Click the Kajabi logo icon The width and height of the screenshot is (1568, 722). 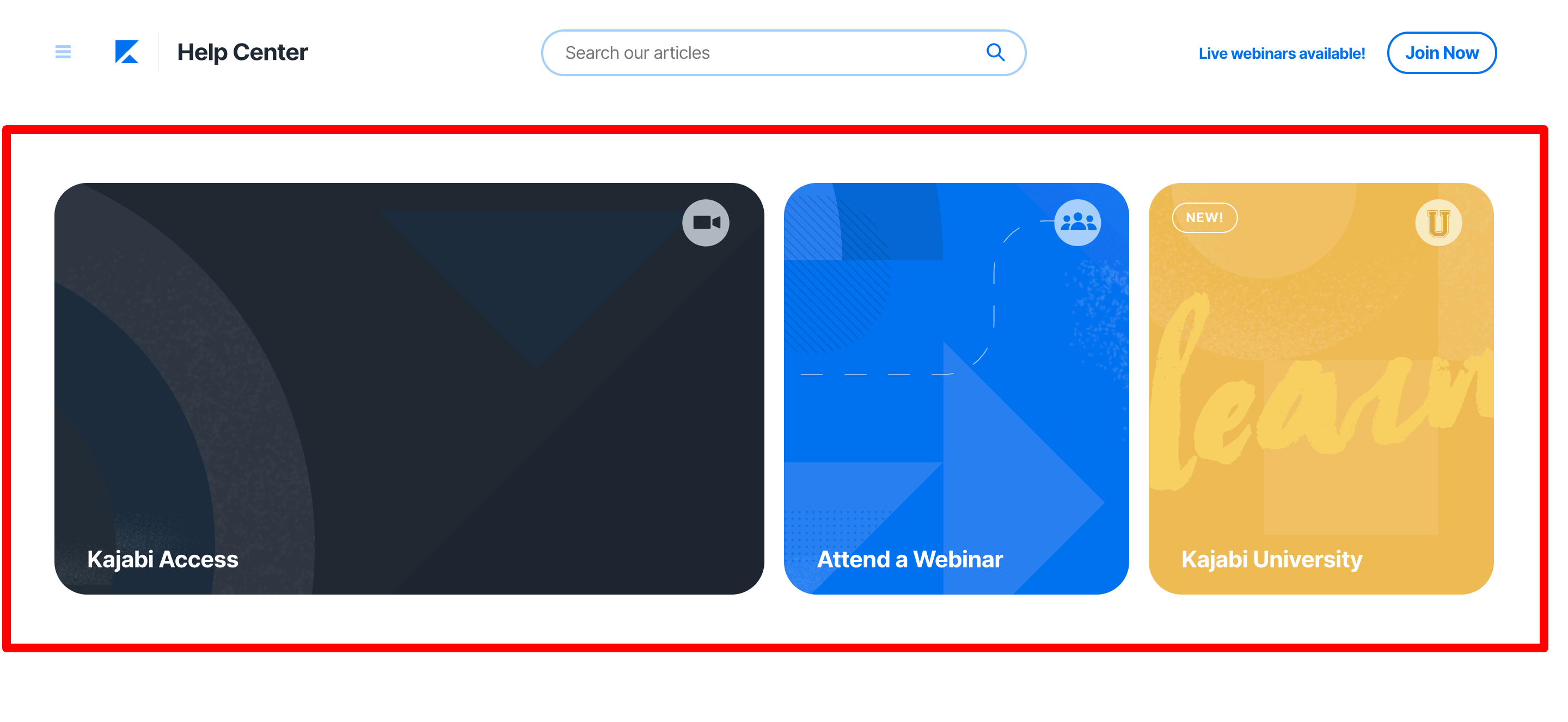127,52
